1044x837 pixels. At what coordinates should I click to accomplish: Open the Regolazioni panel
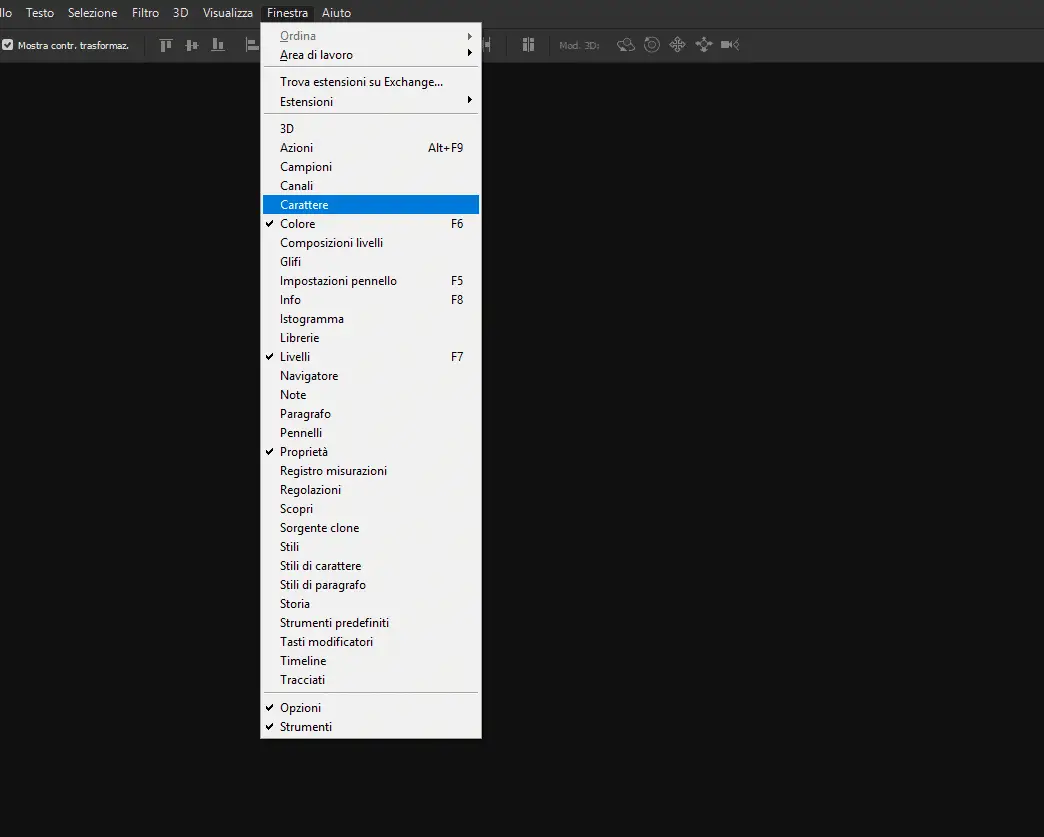pyautogui.click(x=371, y=489)
